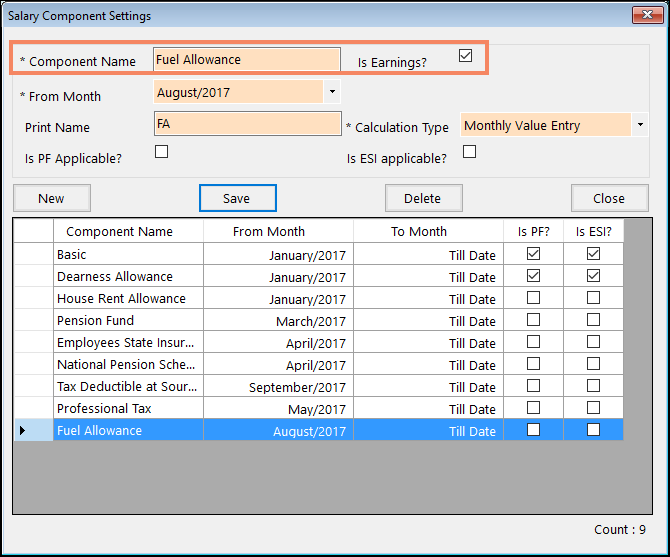This screenshot has width=670, height=557.
Task: Delete the selected component
Action: (423, 198)
